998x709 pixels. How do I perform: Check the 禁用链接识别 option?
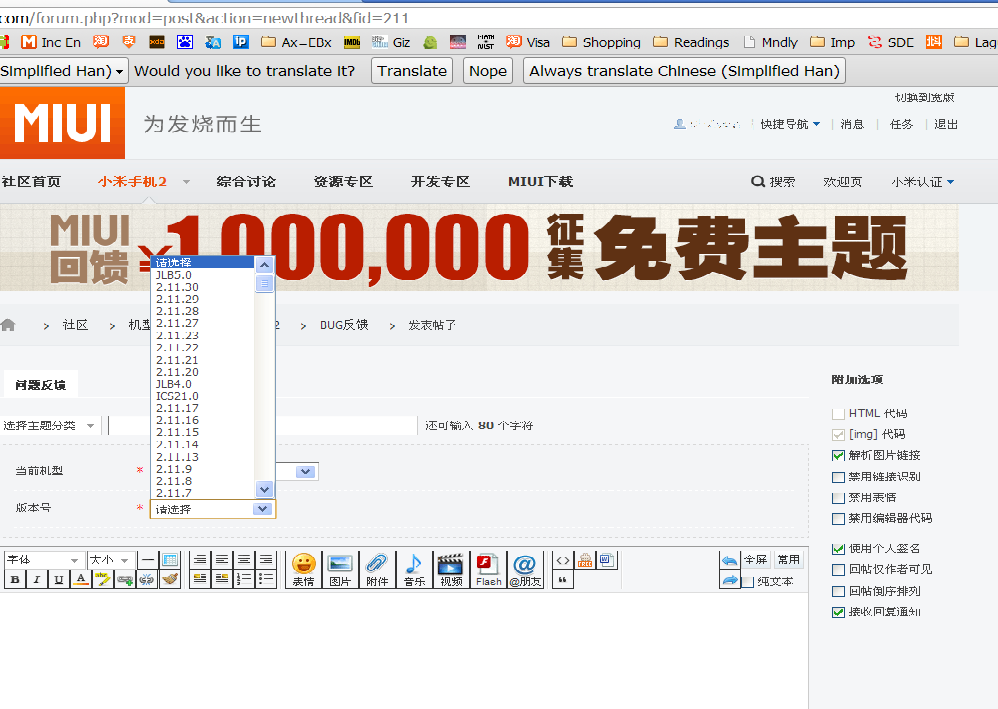(x=838, y=477)
